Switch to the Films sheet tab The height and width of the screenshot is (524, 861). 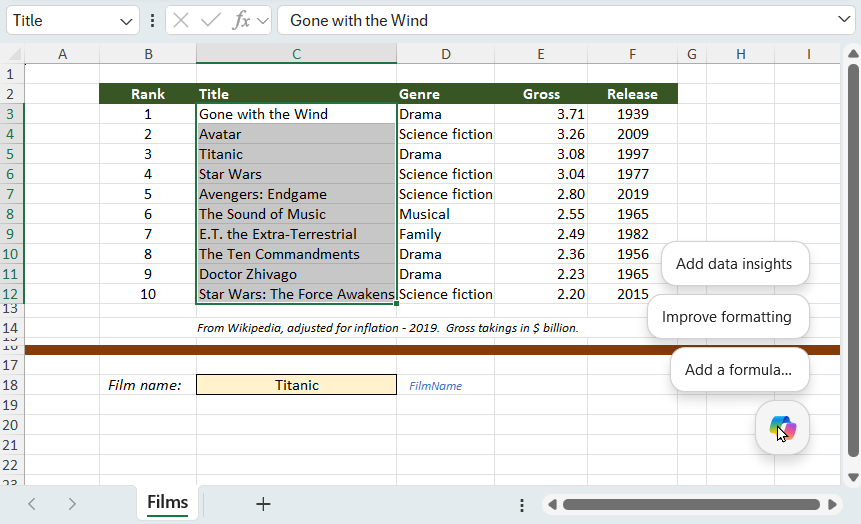(x=167, y=502)
